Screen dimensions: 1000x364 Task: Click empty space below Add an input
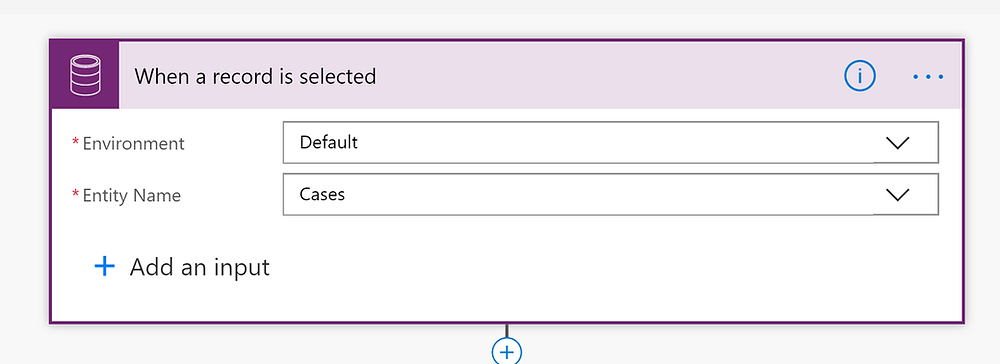tap(507, 301)
